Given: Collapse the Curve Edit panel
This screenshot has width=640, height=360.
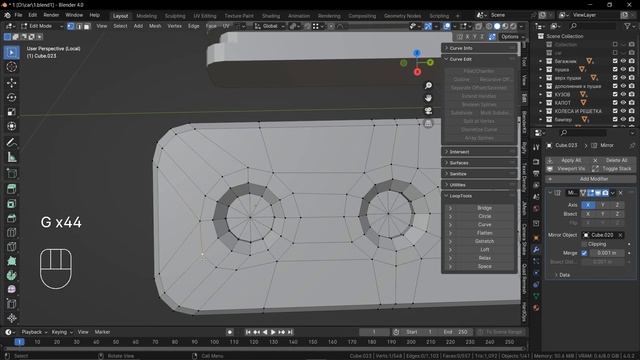Looking at the screenshot, I should tap(480, 59).
